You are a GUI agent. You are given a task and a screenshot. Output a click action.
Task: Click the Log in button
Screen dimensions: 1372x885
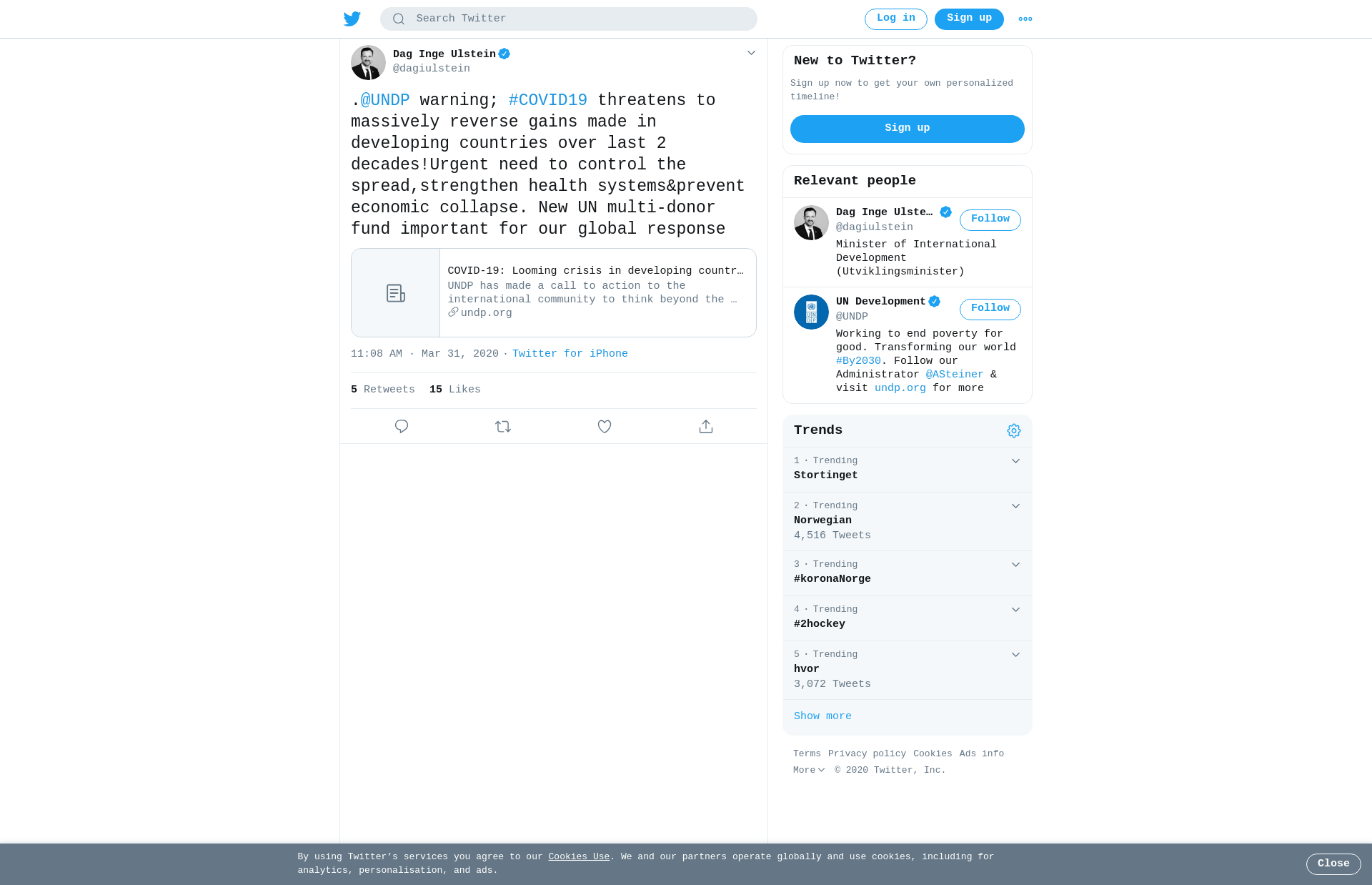[x=896, y=19]
